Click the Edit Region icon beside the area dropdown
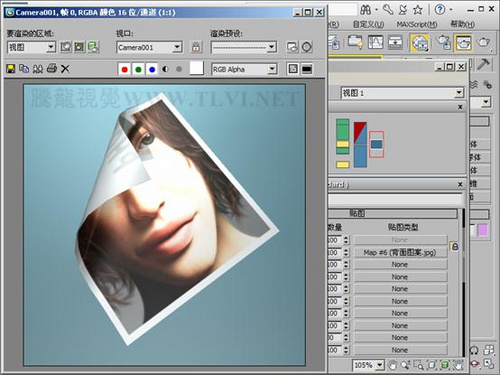The height and width of the screenshot is (375, 500). pyautogui.click(x=66, y=47)
